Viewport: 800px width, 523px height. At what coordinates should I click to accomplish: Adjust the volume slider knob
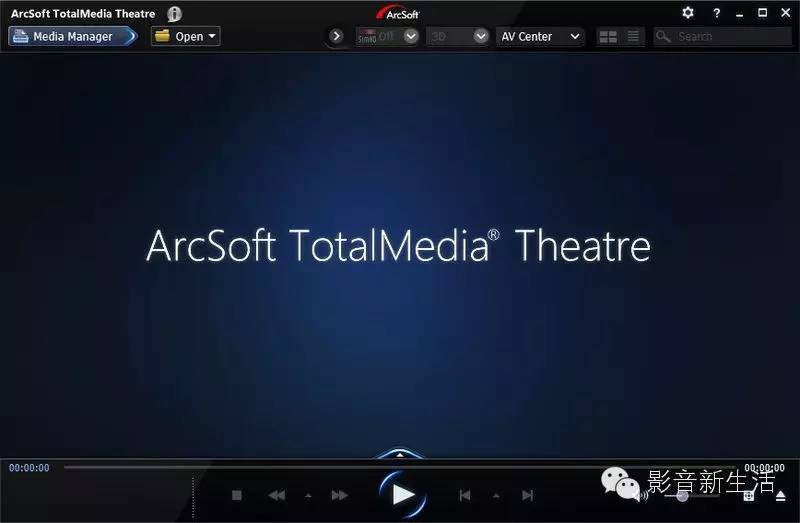pos(682,496)
